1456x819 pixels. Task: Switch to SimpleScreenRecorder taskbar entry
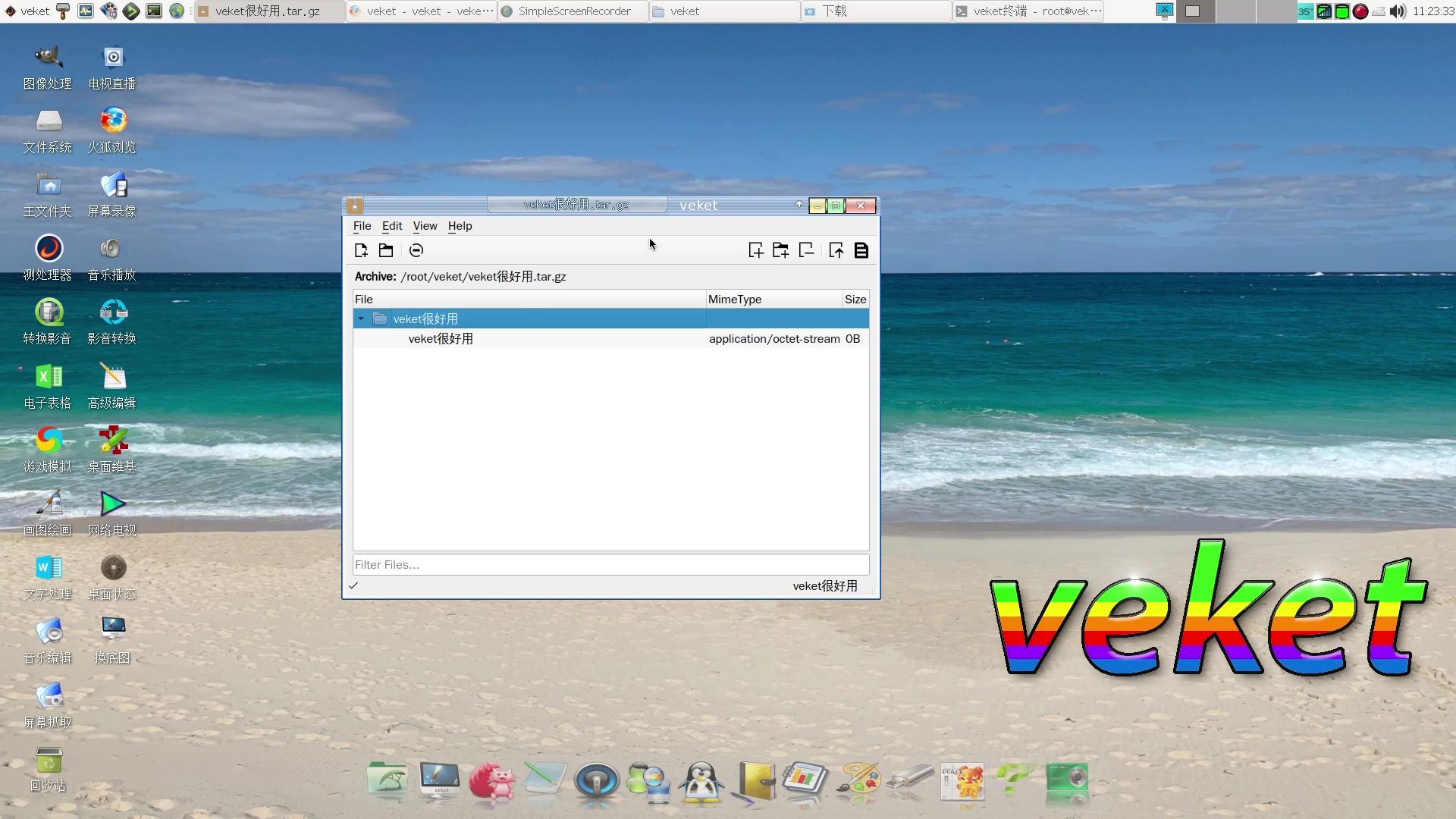573,11
